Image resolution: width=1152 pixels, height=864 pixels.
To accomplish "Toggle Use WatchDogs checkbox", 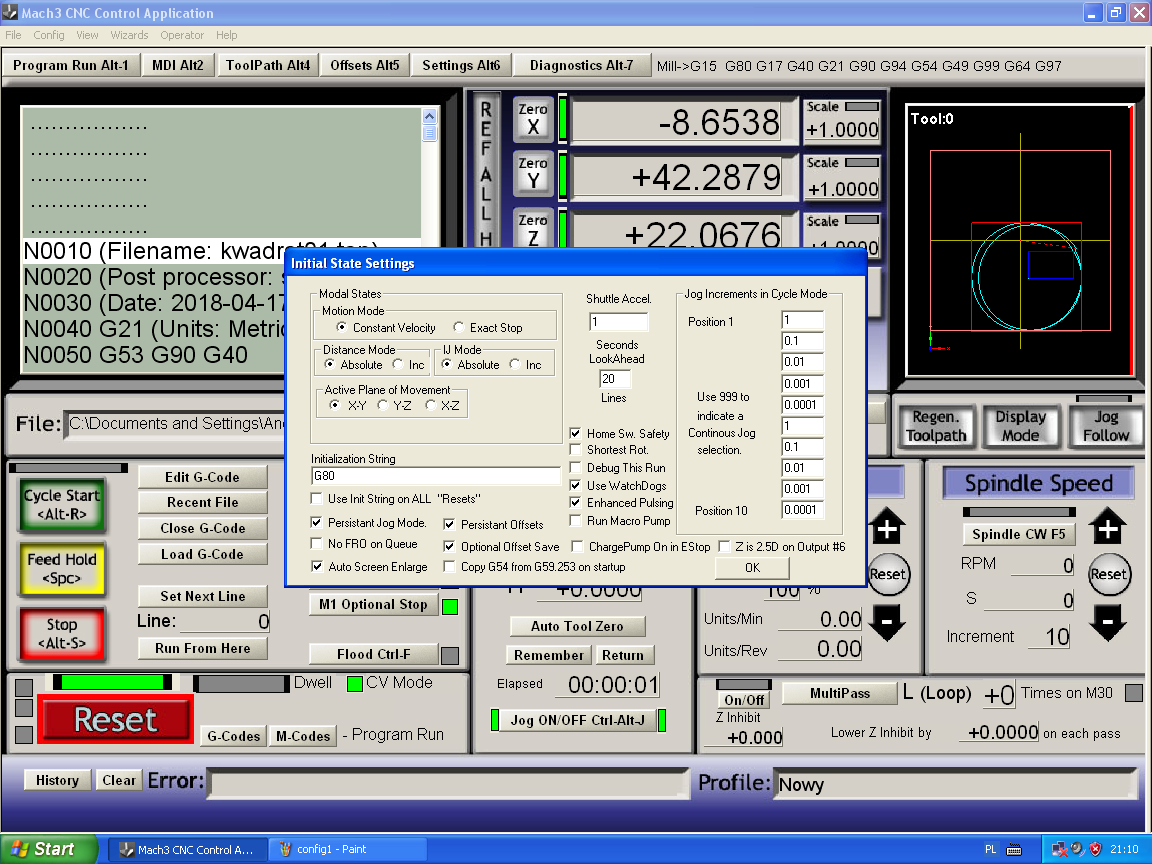I will point(575,485).
